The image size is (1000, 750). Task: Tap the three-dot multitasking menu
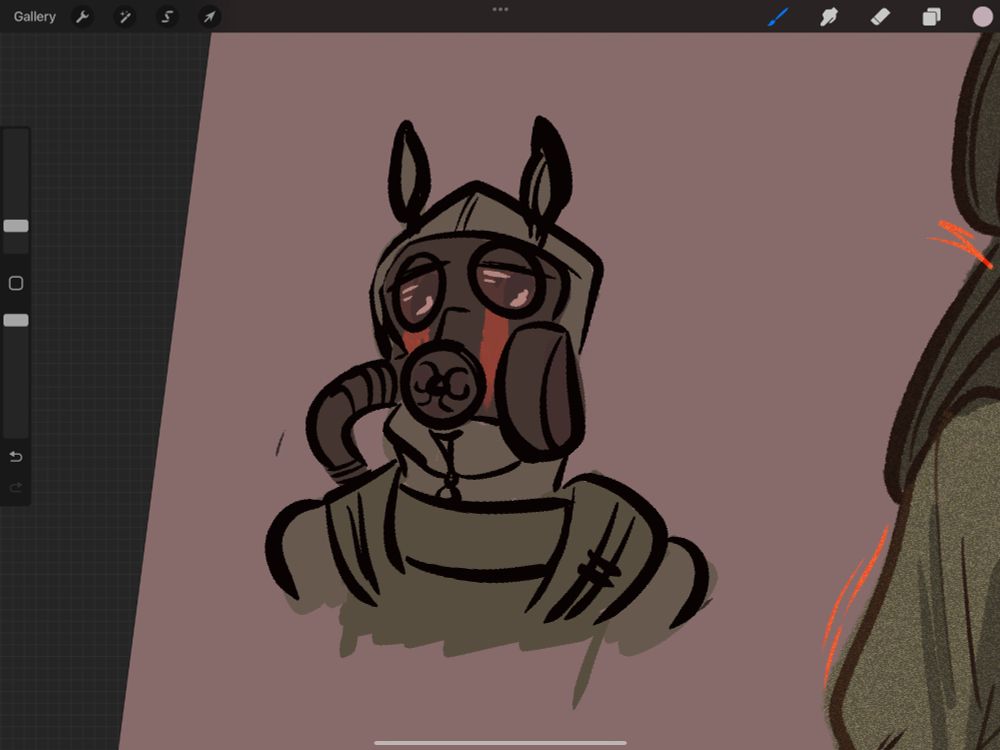501,10
